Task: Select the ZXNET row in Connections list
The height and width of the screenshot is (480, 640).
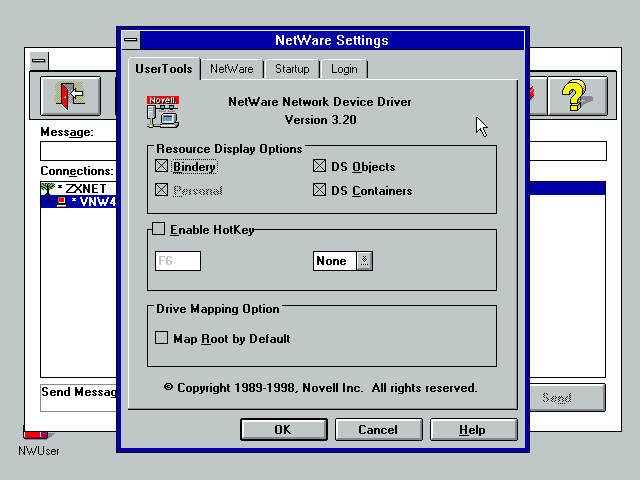Action: 78,189
